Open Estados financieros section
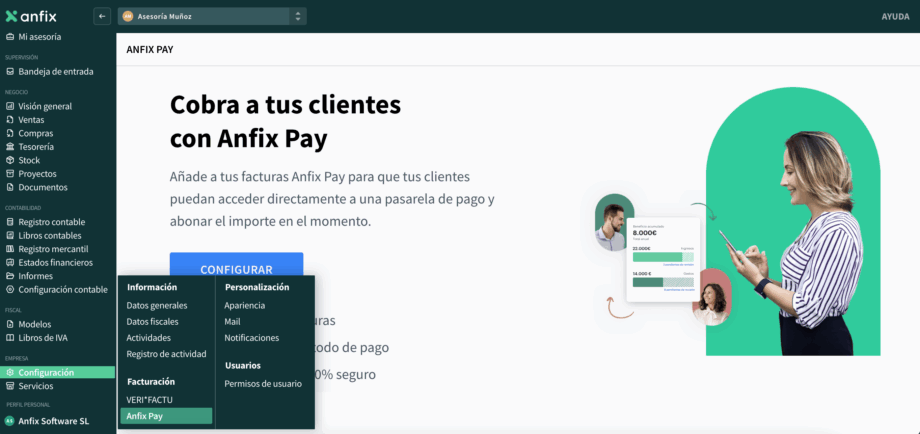The height and width of the screenshot is (434, 920). 55,262
